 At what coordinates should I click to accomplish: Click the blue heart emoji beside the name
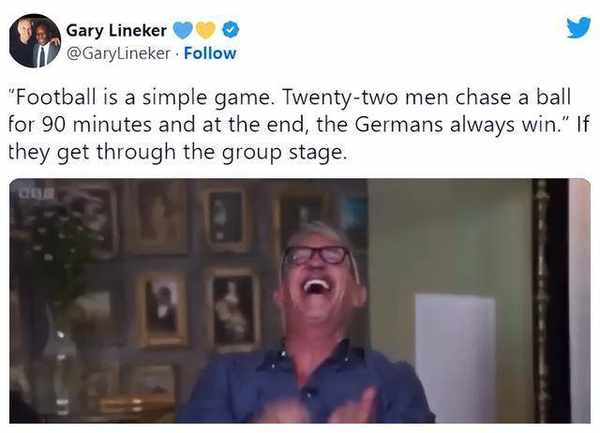(x=183, y=30)
